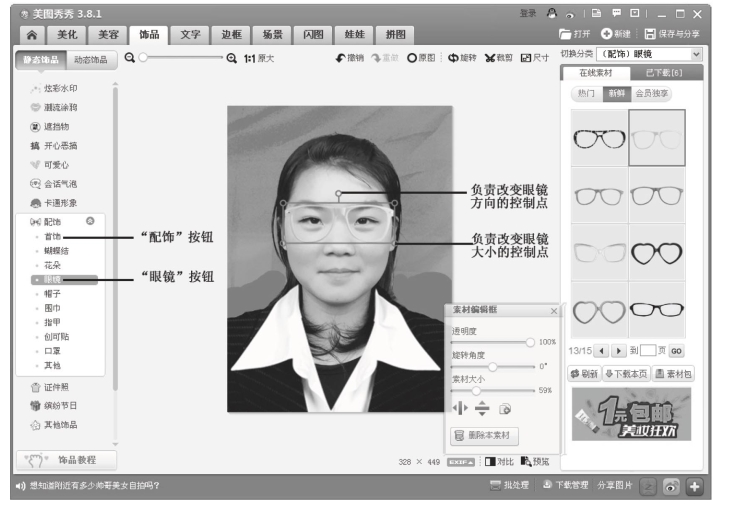The height and width of the screenshot is (509, 730).
Task: Click the undo (撤销) arrow icon
Action: [341, 58]
